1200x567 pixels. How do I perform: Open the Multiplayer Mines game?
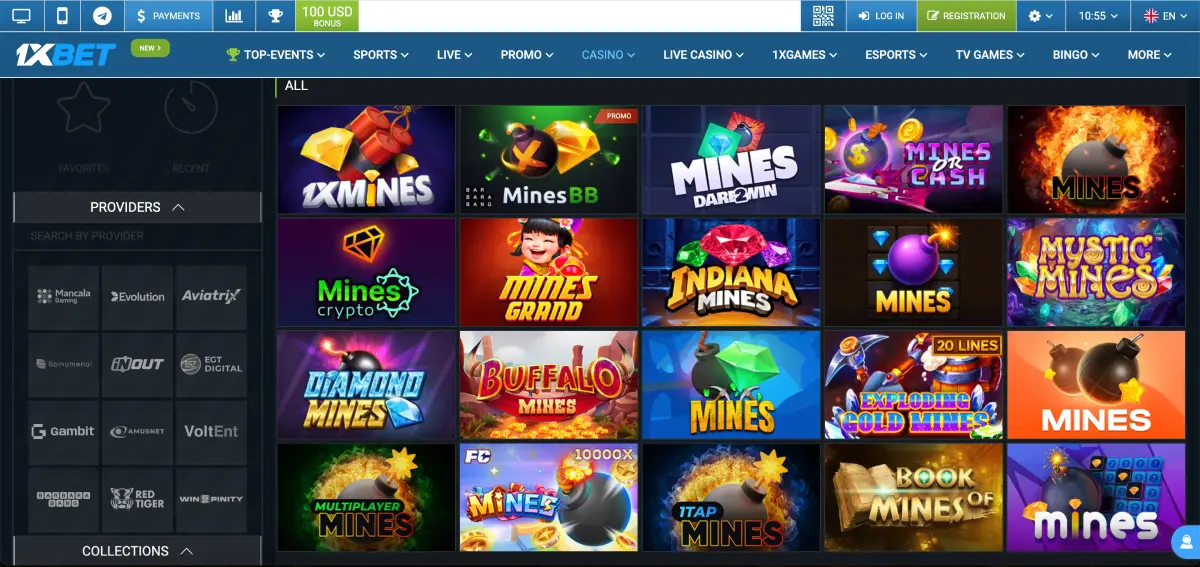[x=366, y=498]
